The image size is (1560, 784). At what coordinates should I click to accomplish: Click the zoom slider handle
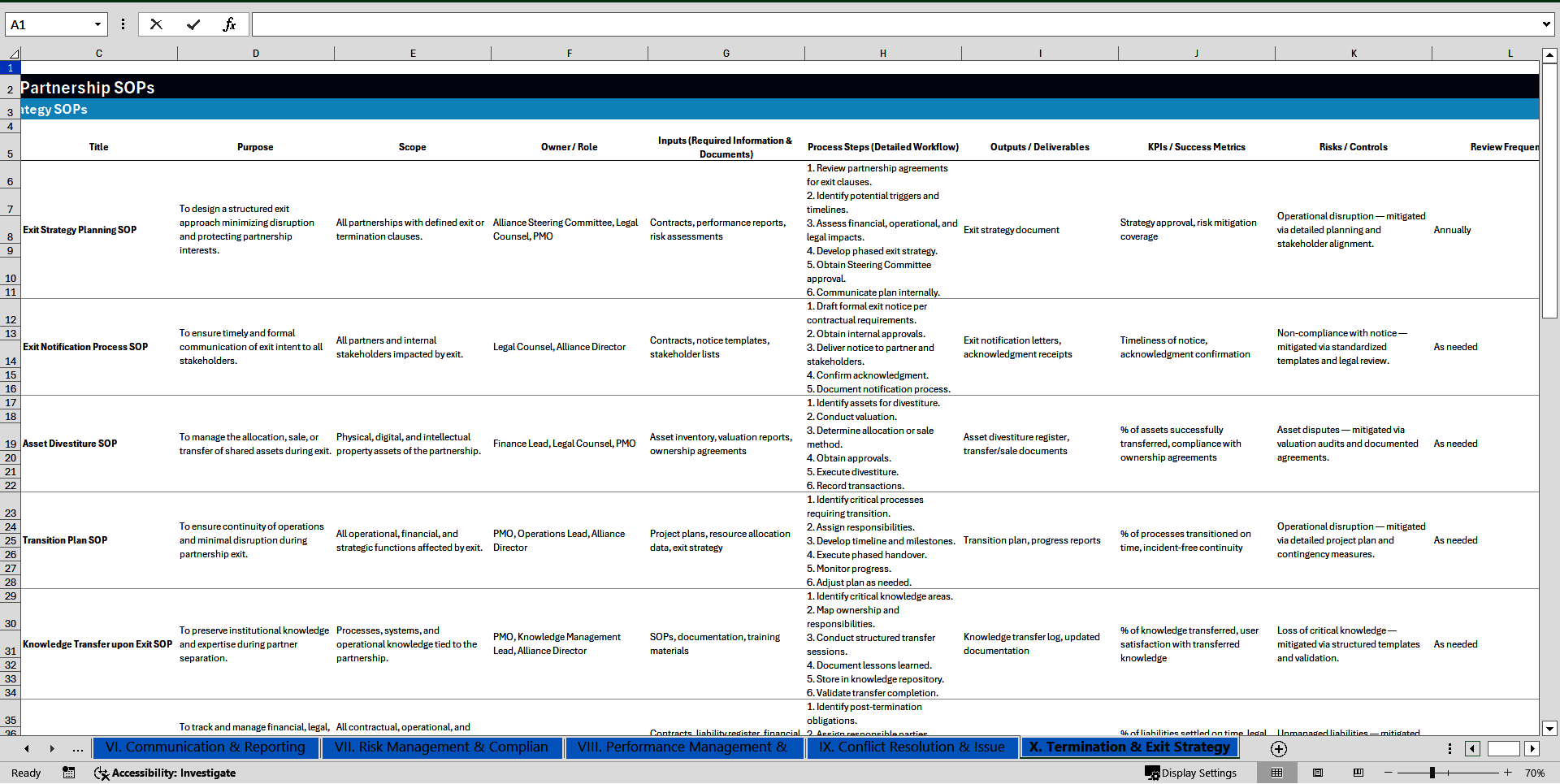(1432, 773)
